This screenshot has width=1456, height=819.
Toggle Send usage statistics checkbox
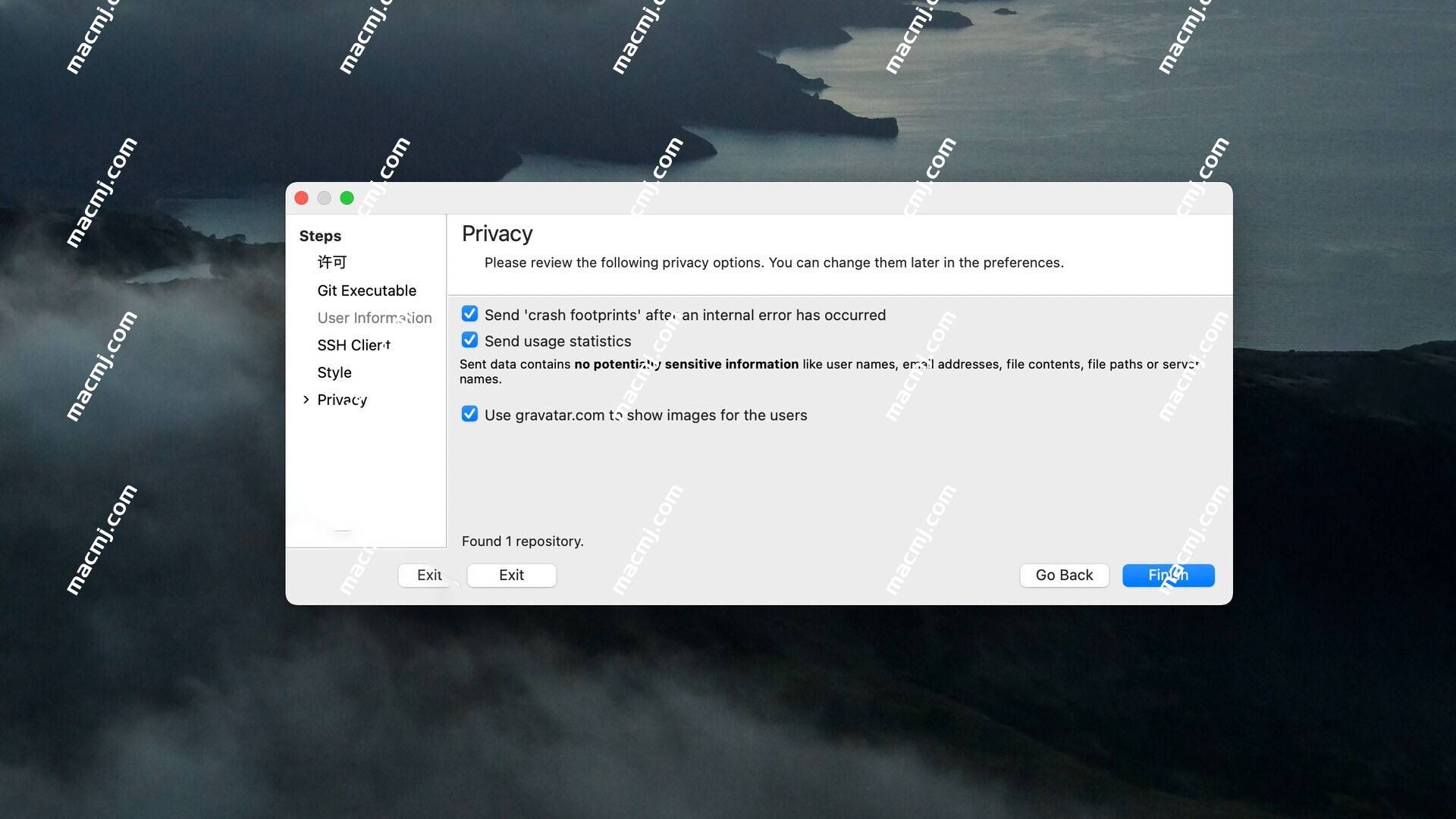pyautogui.click(x=469, y=340)
